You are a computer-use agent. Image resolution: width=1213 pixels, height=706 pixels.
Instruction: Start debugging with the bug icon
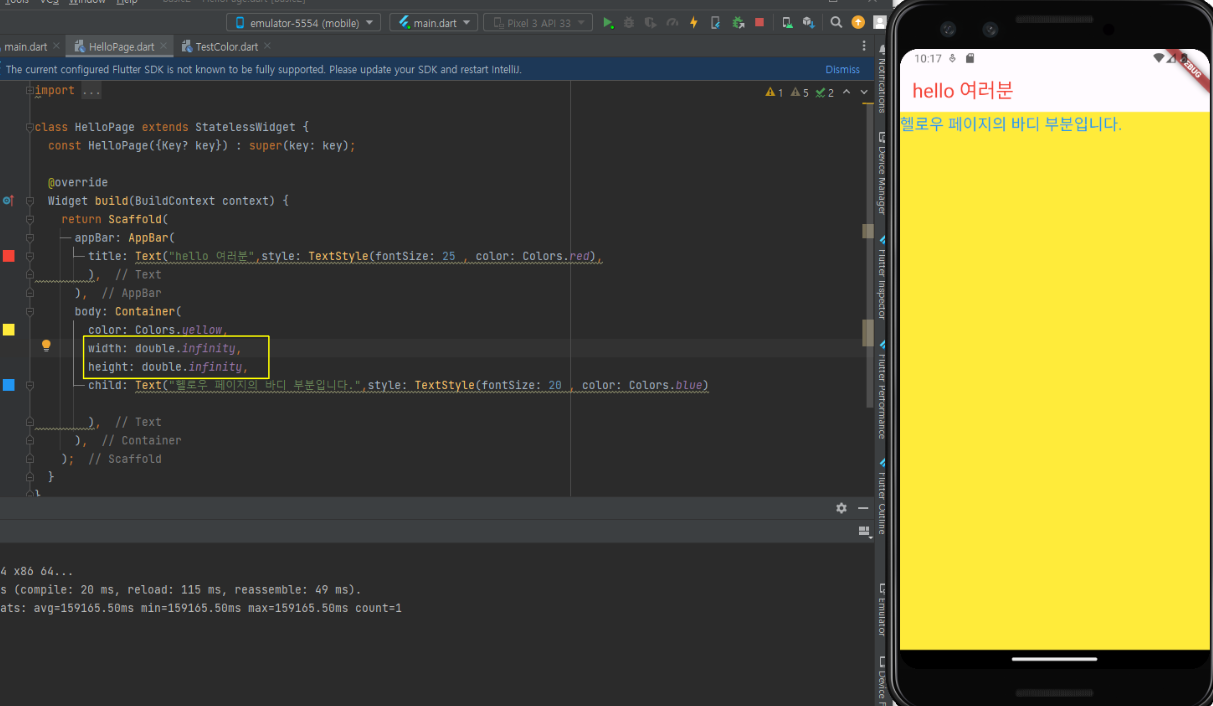pos(629,22)
